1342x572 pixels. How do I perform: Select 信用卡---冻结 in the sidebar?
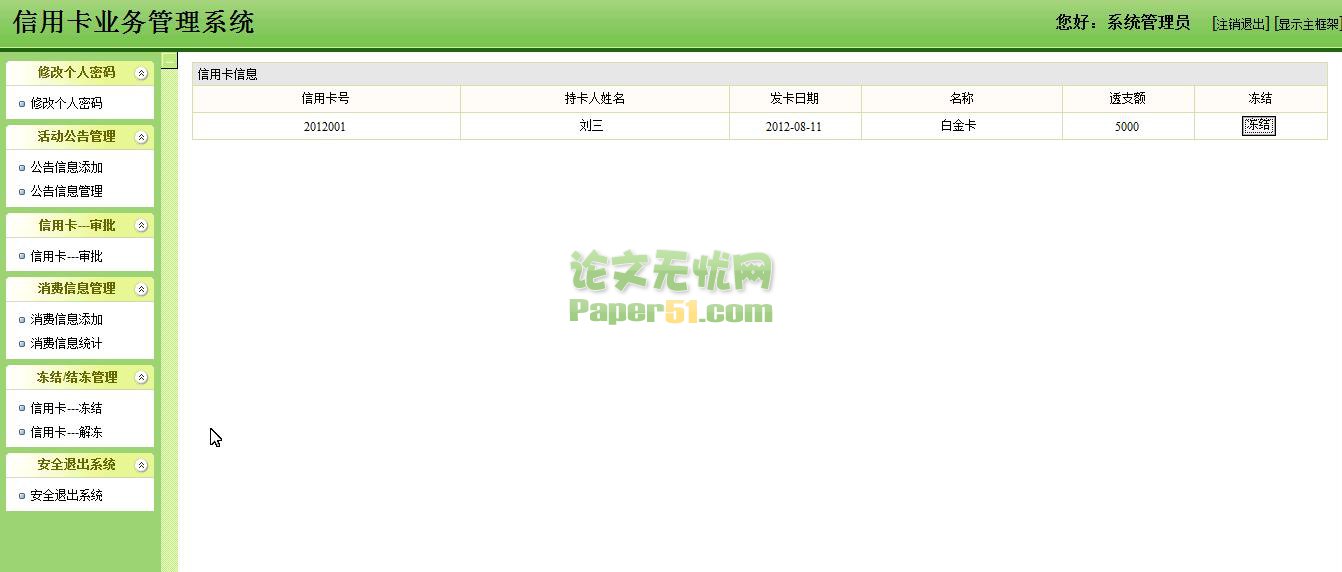point(66,408)
